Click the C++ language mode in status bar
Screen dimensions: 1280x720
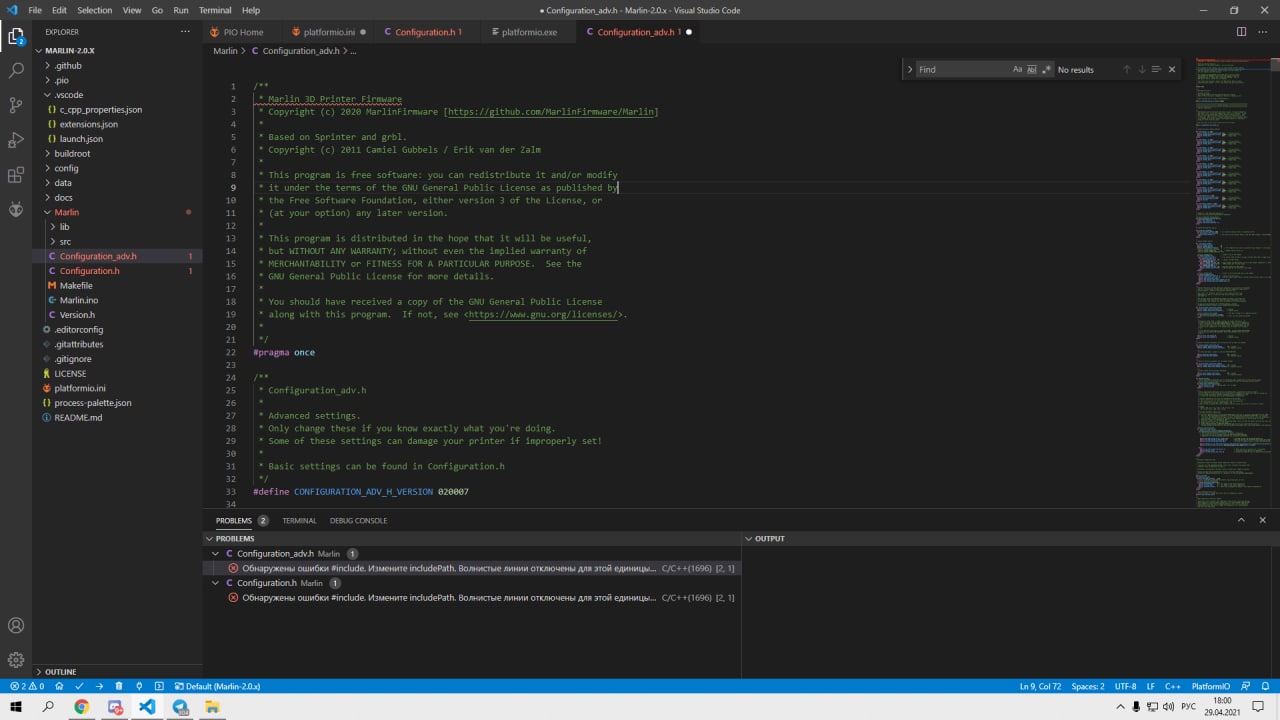coord(1172,687)
